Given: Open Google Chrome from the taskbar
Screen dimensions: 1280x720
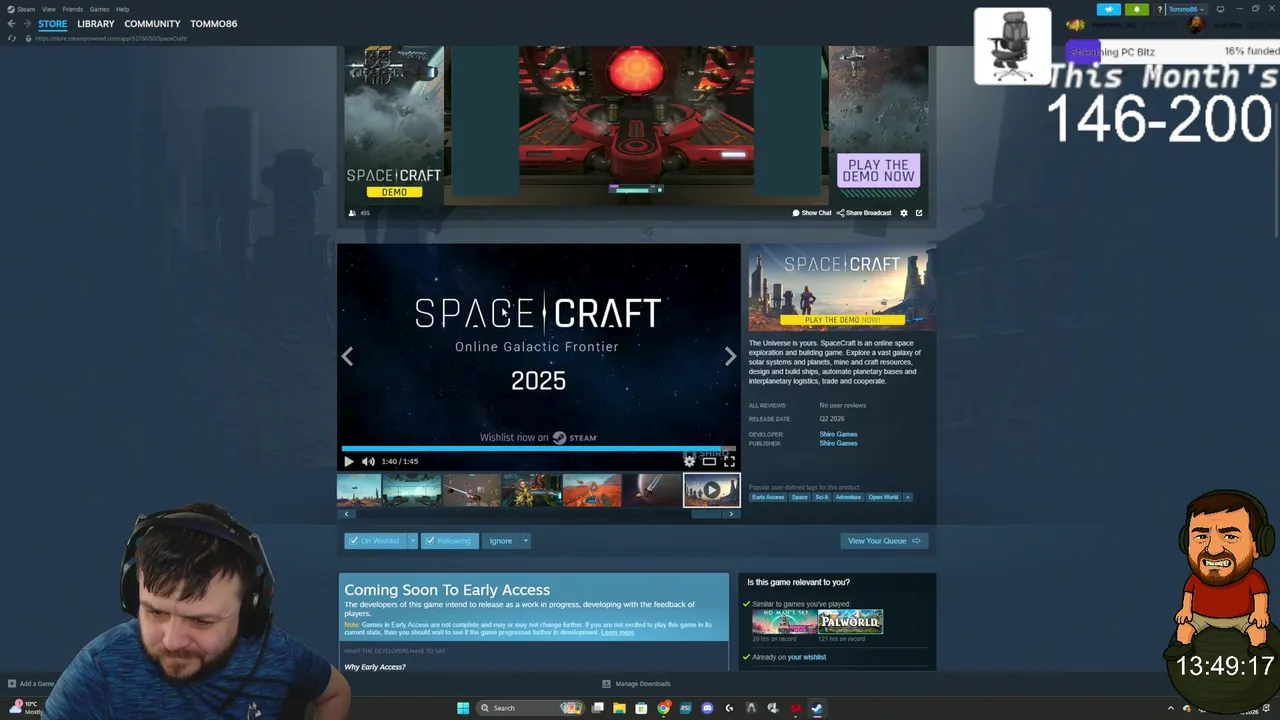Looking at the screenshot, I should 663,708.
